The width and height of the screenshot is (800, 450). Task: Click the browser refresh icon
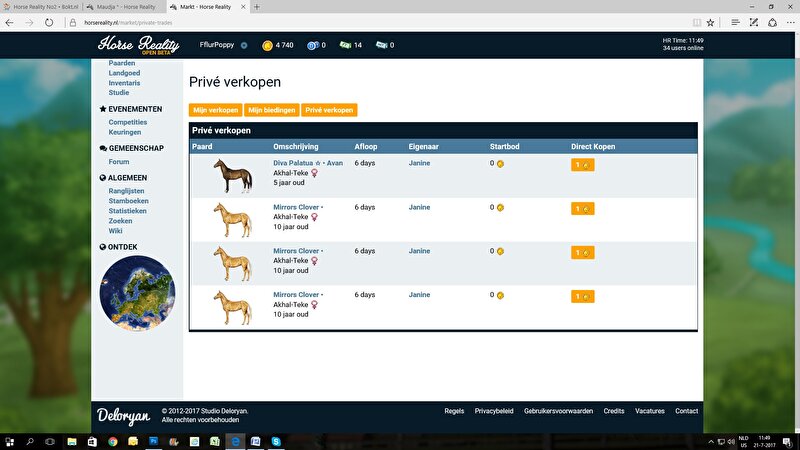(49, 21)
